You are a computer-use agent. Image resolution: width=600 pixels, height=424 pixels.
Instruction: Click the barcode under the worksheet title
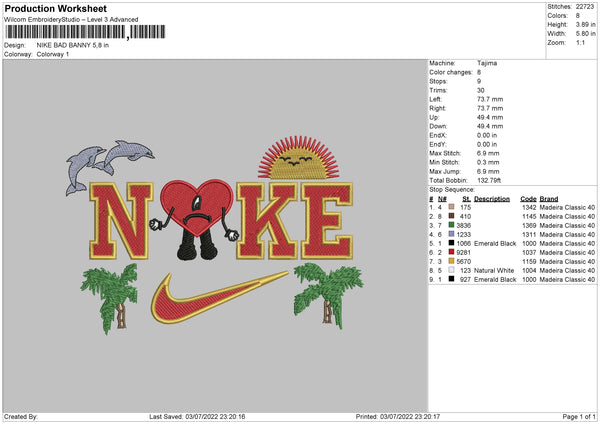pos(86,32)
